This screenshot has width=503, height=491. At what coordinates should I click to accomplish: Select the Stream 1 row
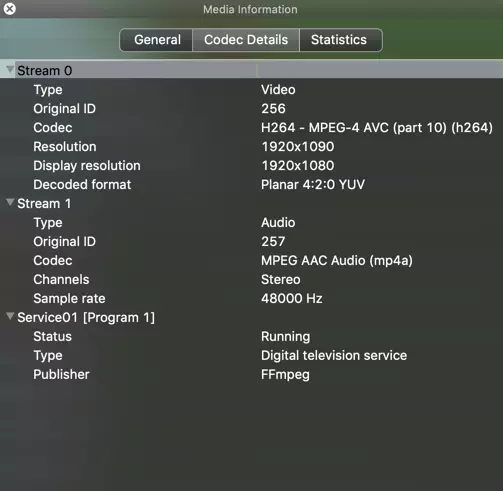[251, 203]
